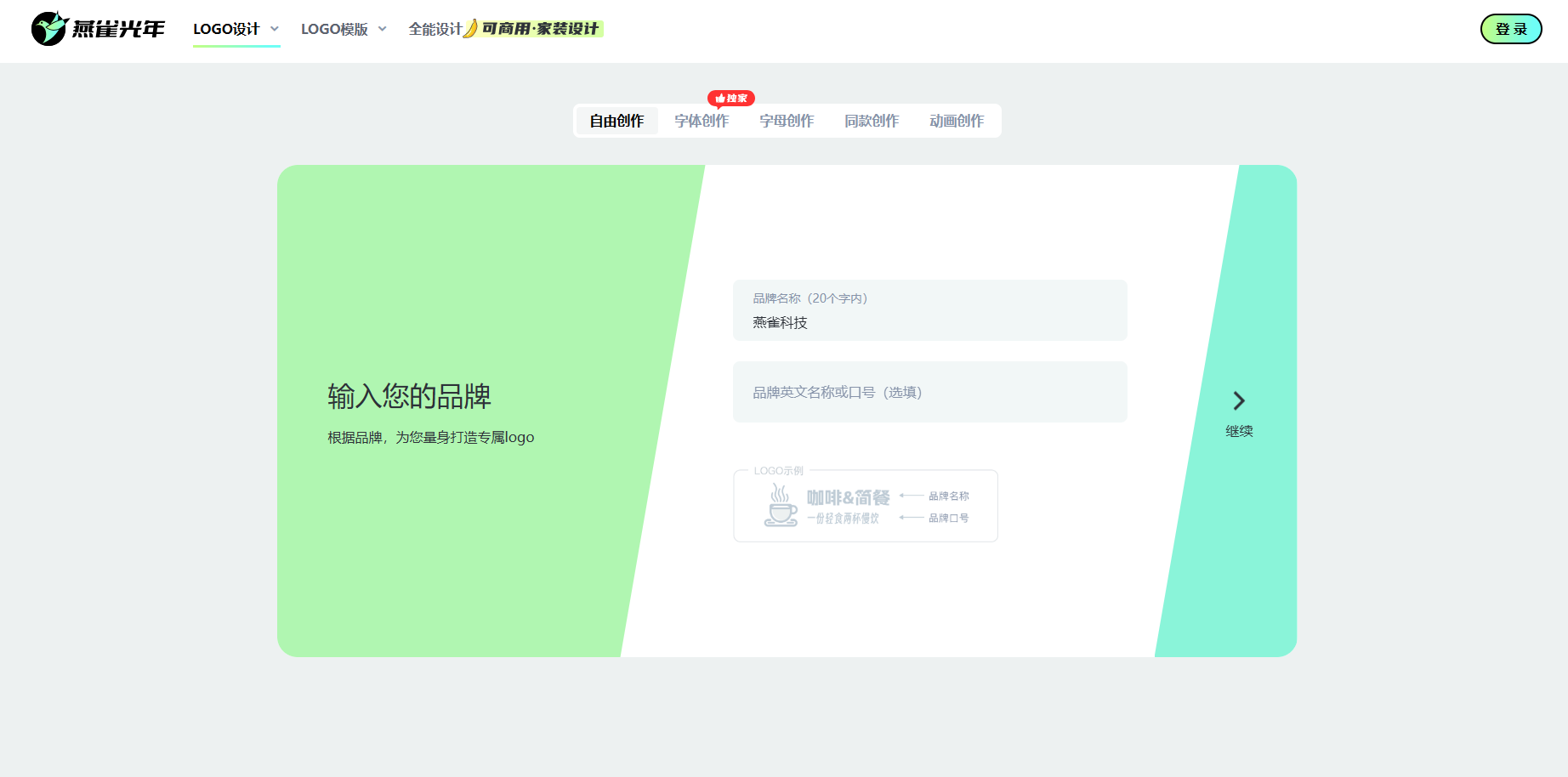This screenshot has height=777, width=1568.
Task: Expand the LOGO设计 dropdown chevron
Action: (x=275, y=29)
